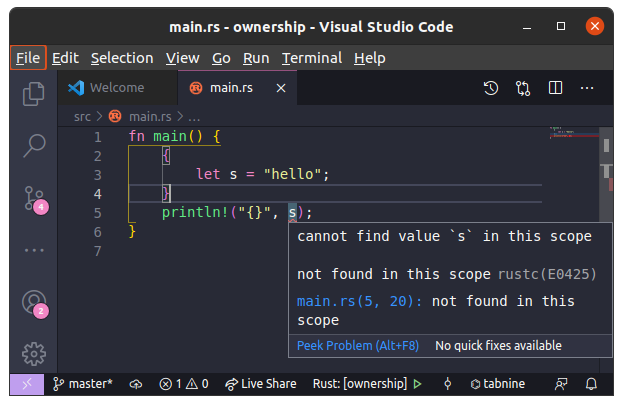Open tabnine status bar item
The height and width of the screenshot is (405, 623).
click(497, 384)
